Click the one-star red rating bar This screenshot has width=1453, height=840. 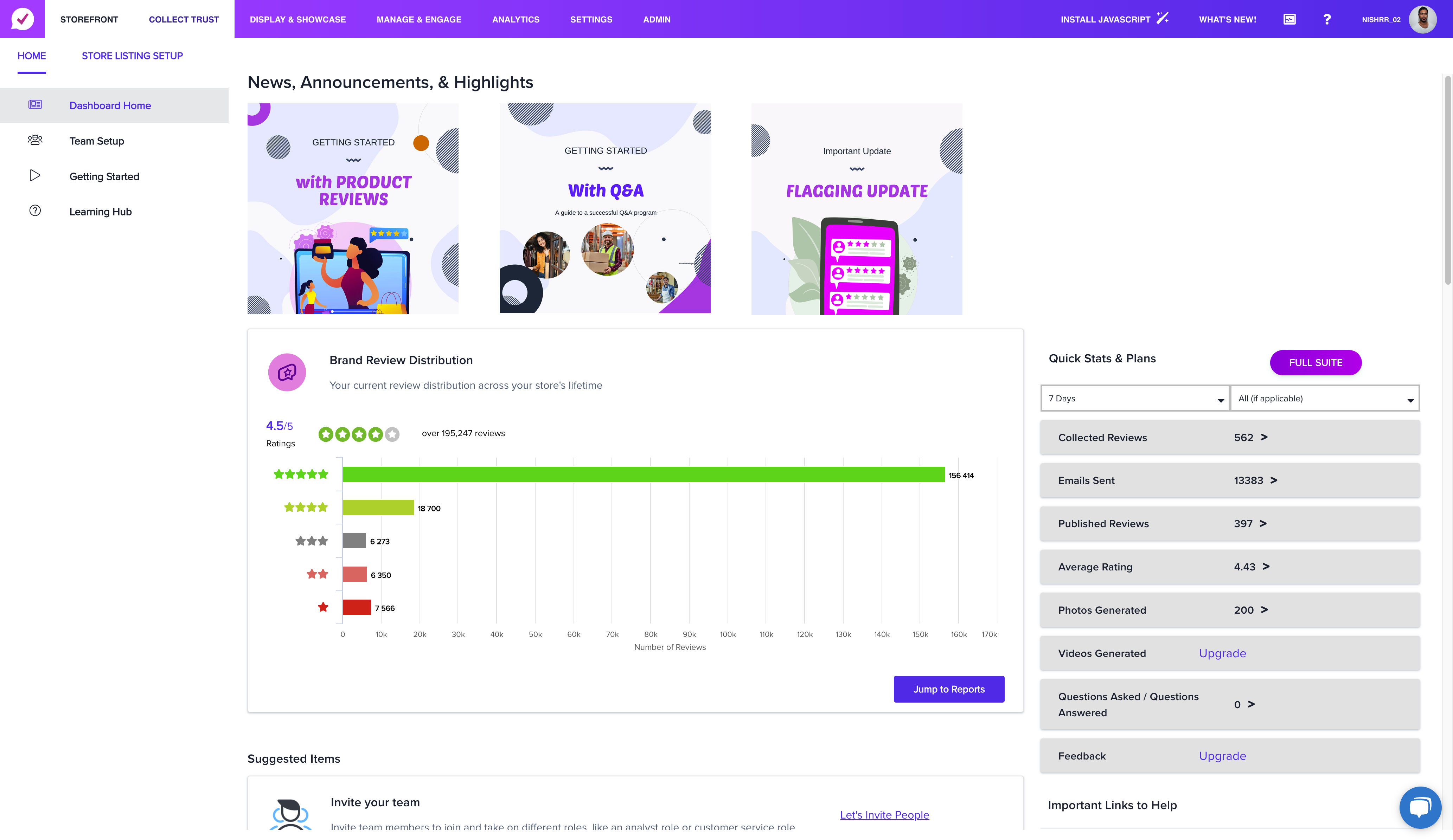tap(356, 607)
